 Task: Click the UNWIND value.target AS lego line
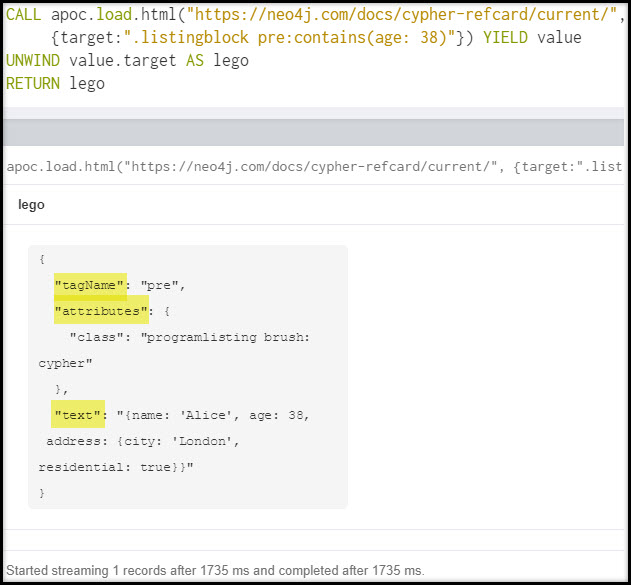(127, 60)
